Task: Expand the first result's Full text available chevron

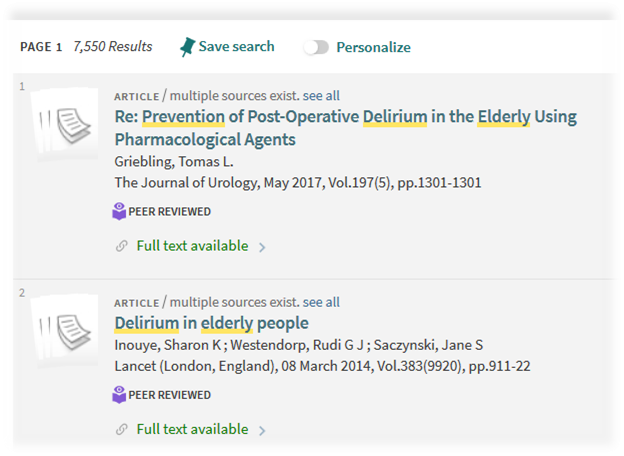Action: click(263, 247)
